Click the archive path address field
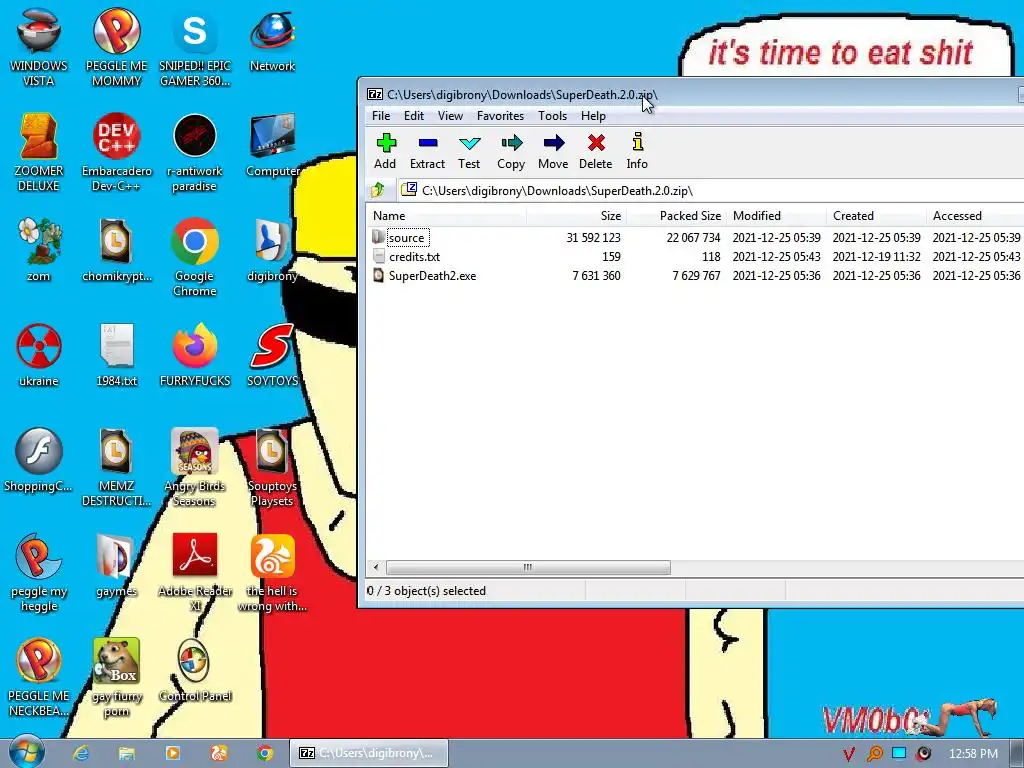The image size is (1024, 768). click(x=711, y=190)
